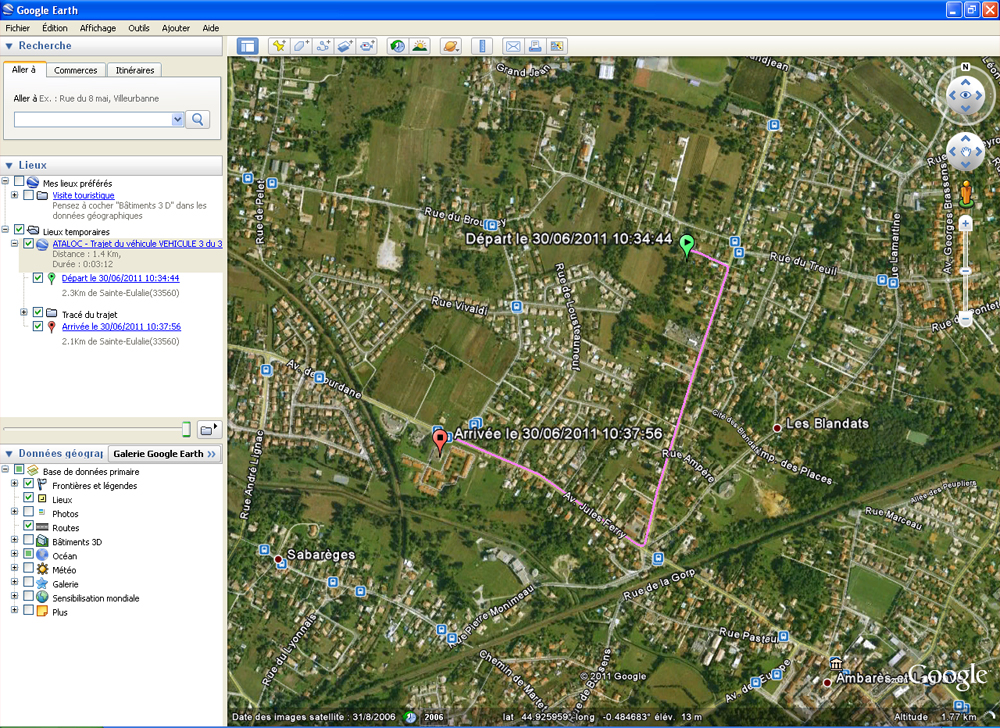Record a tour with the camera icon

[x=367, y=46]
